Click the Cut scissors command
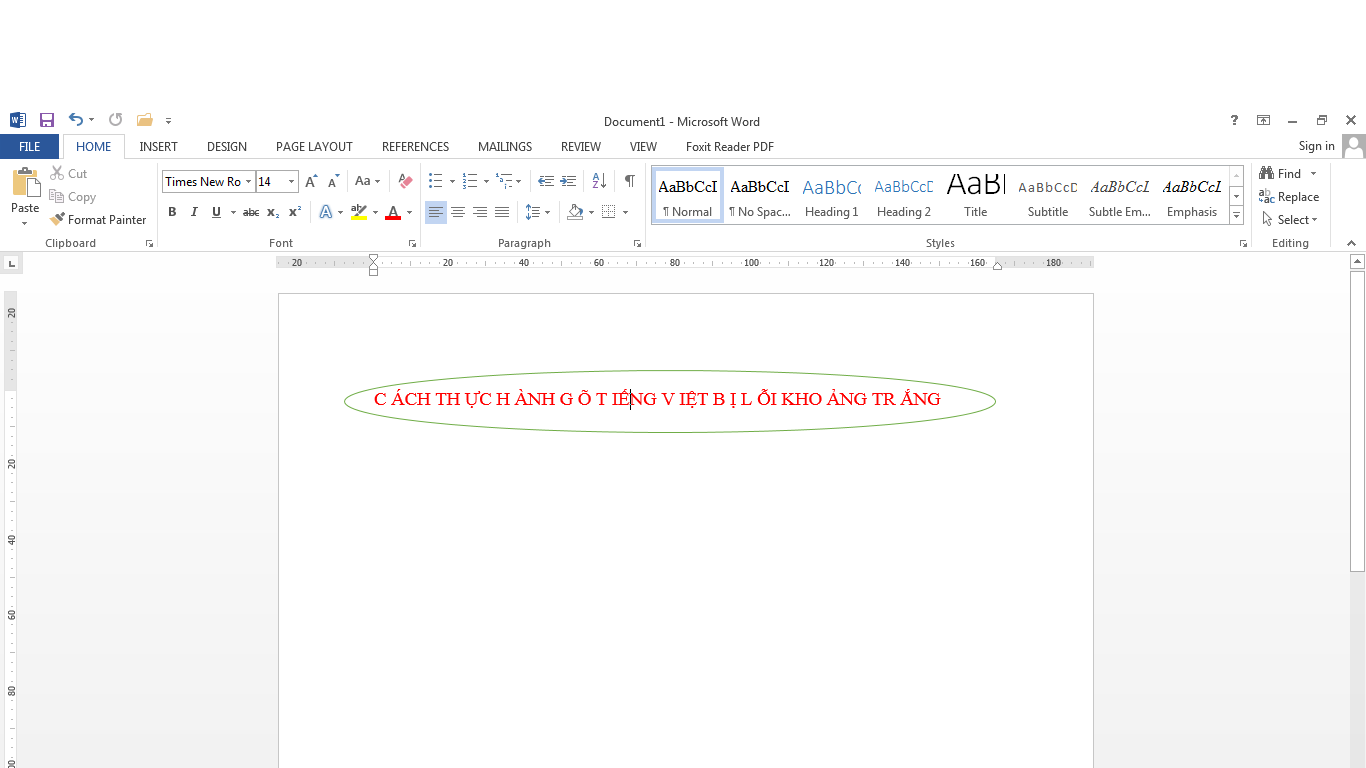This screenshot has height=768, width=1366. [69, 174]
